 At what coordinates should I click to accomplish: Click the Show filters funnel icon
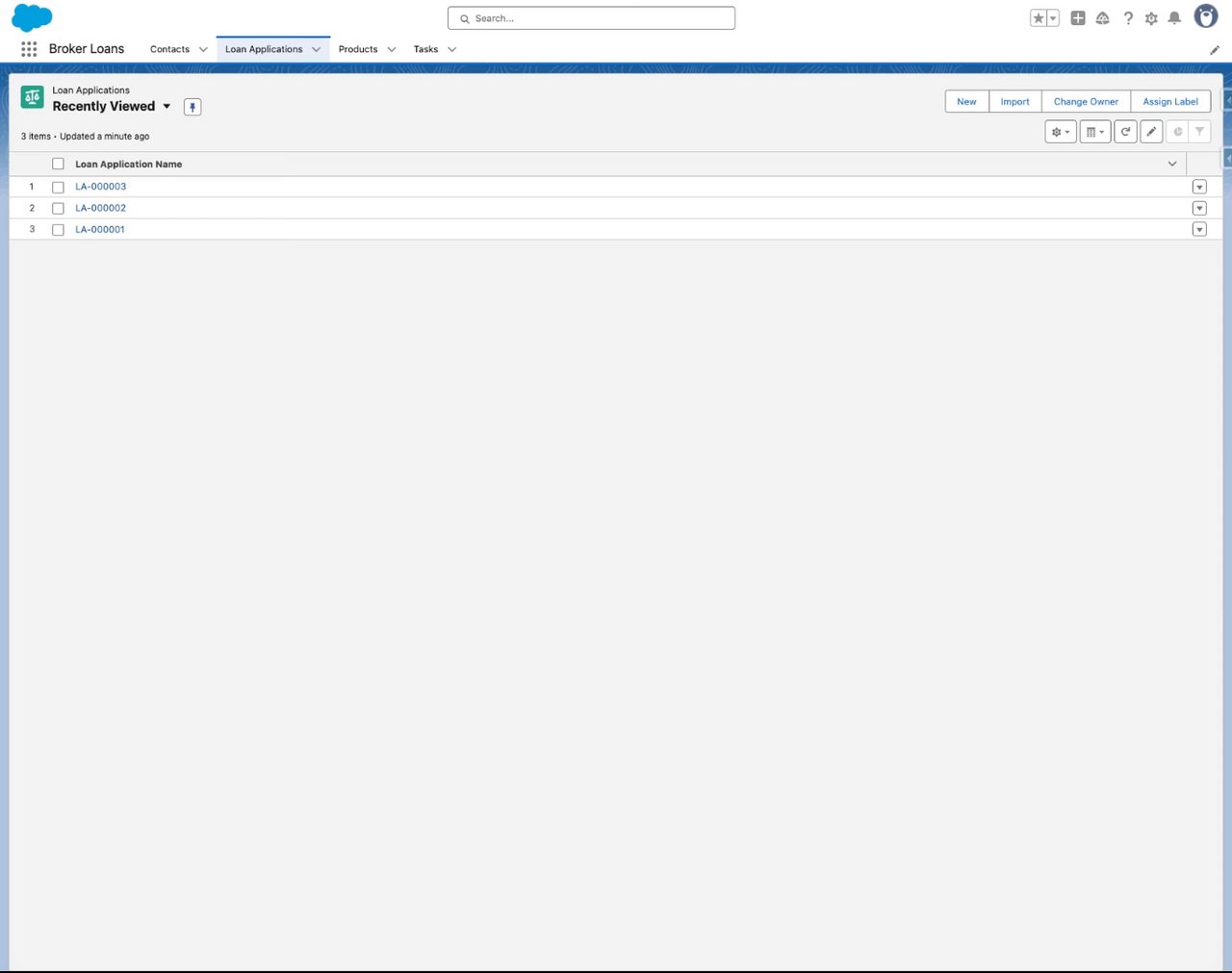(x=1199, y=132)
